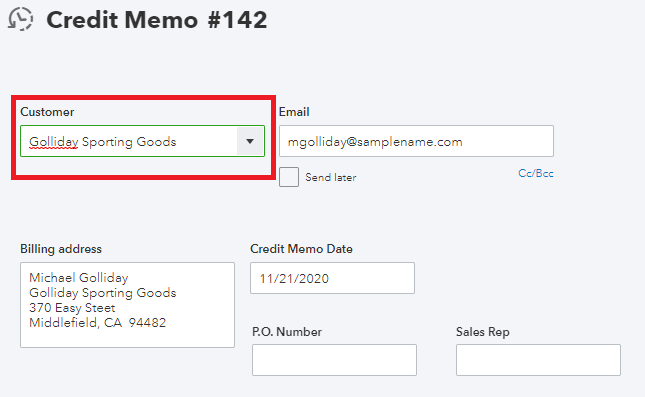Click the P.O. Number label
This screenshot has width=645, height=397.
click(x=287, y=332)
